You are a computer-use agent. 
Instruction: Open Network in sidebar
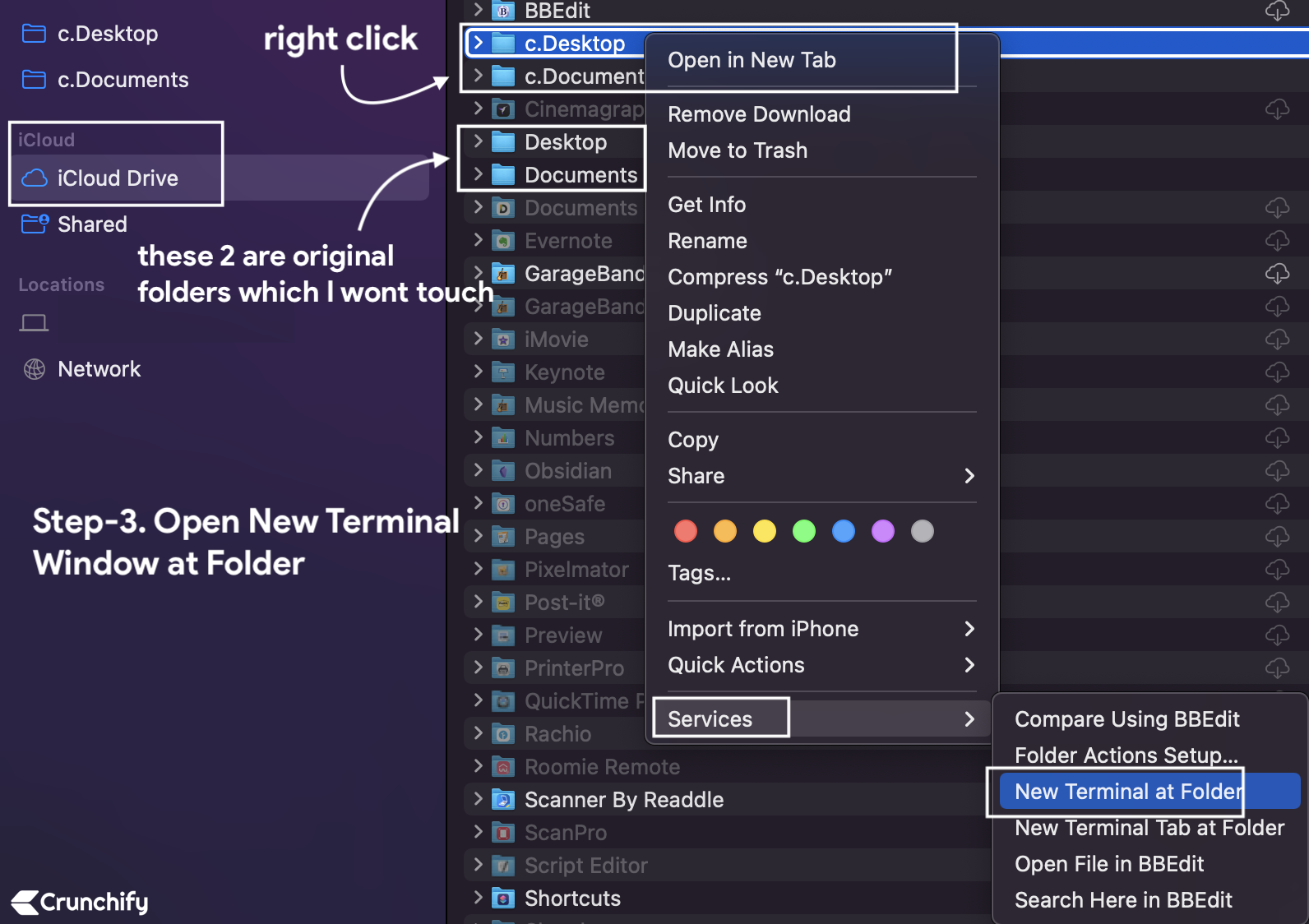[x=81, y=369]
